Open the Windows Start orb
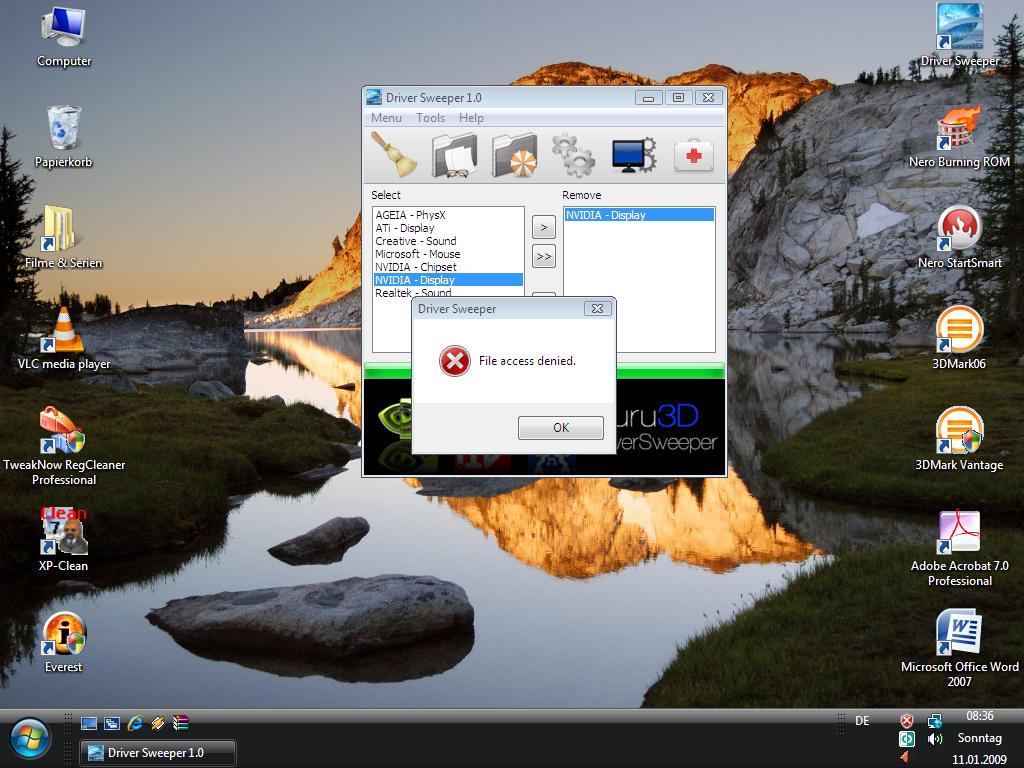This screenshot has height=768, width=1024. click(x=29, y=739)
